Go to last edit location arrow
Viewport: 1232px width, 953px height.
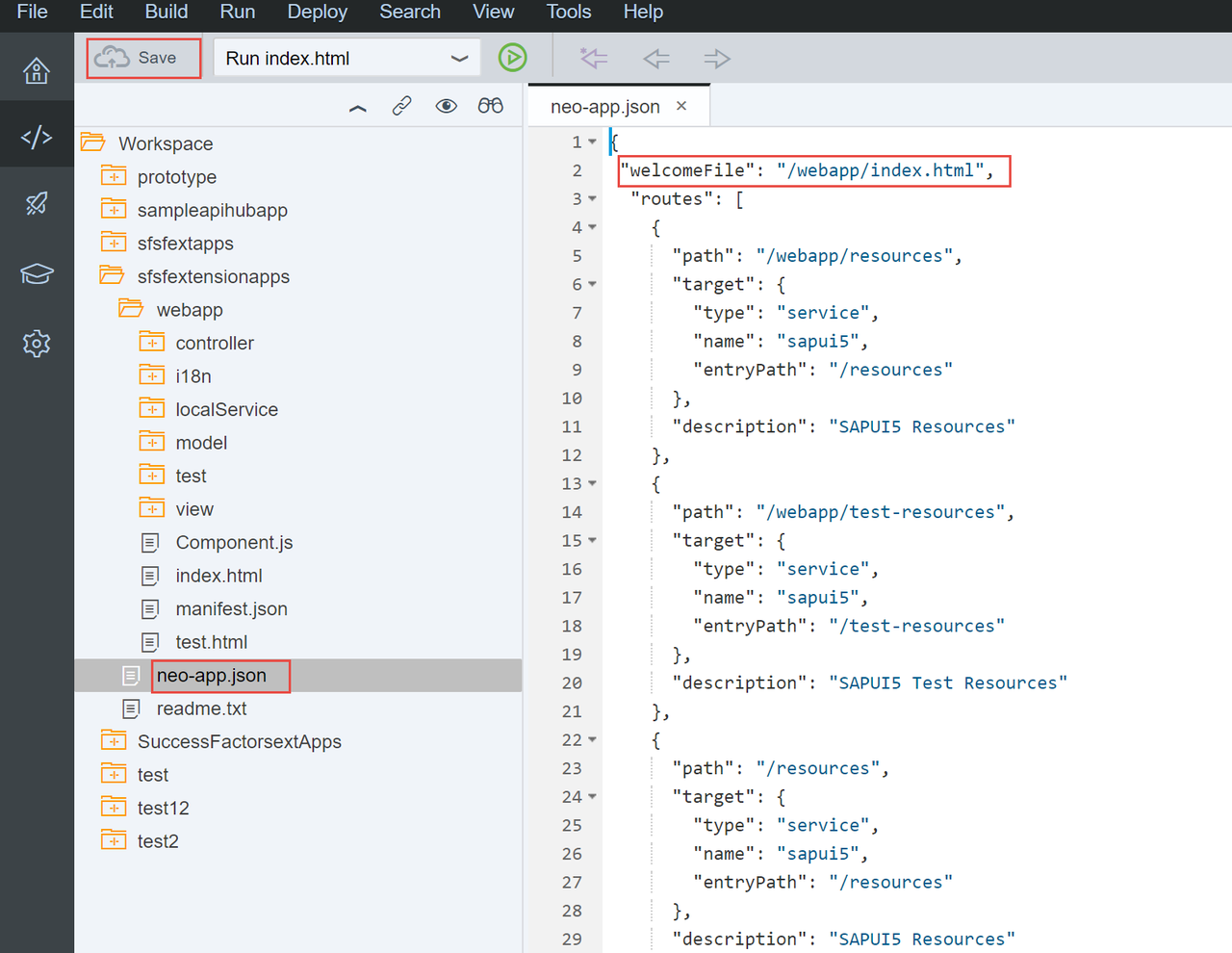tap(593, 58)
